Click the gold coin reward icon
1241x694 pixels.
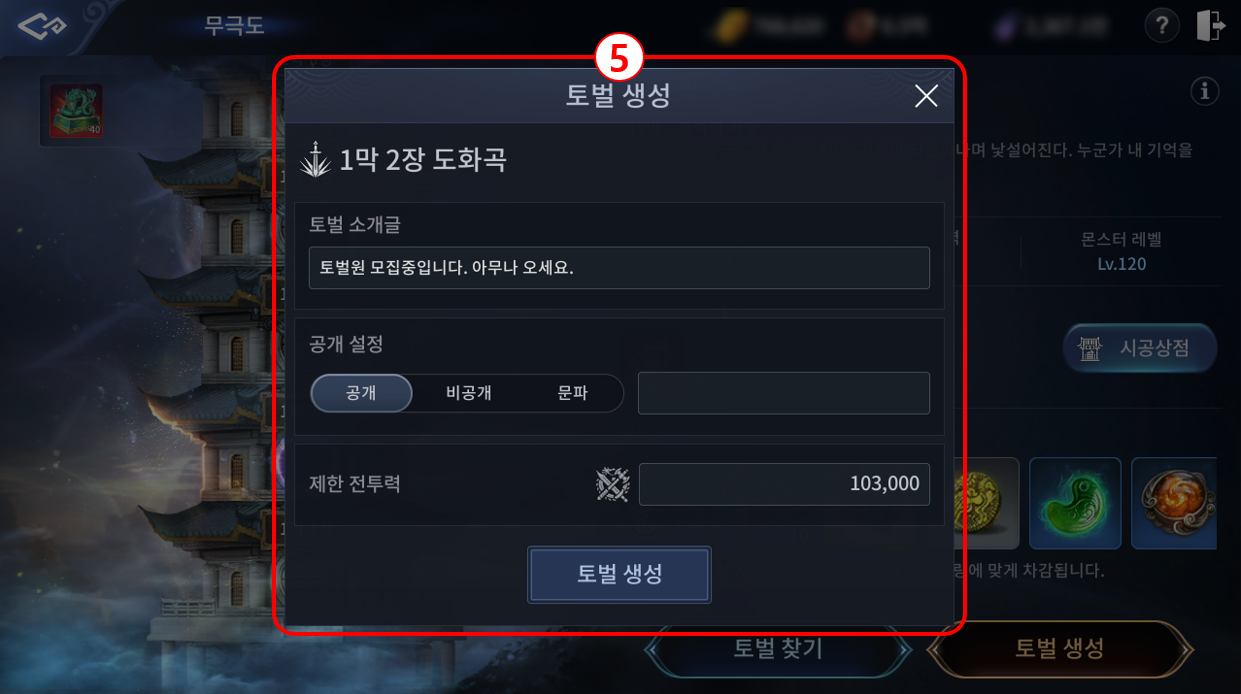point(986,503)
